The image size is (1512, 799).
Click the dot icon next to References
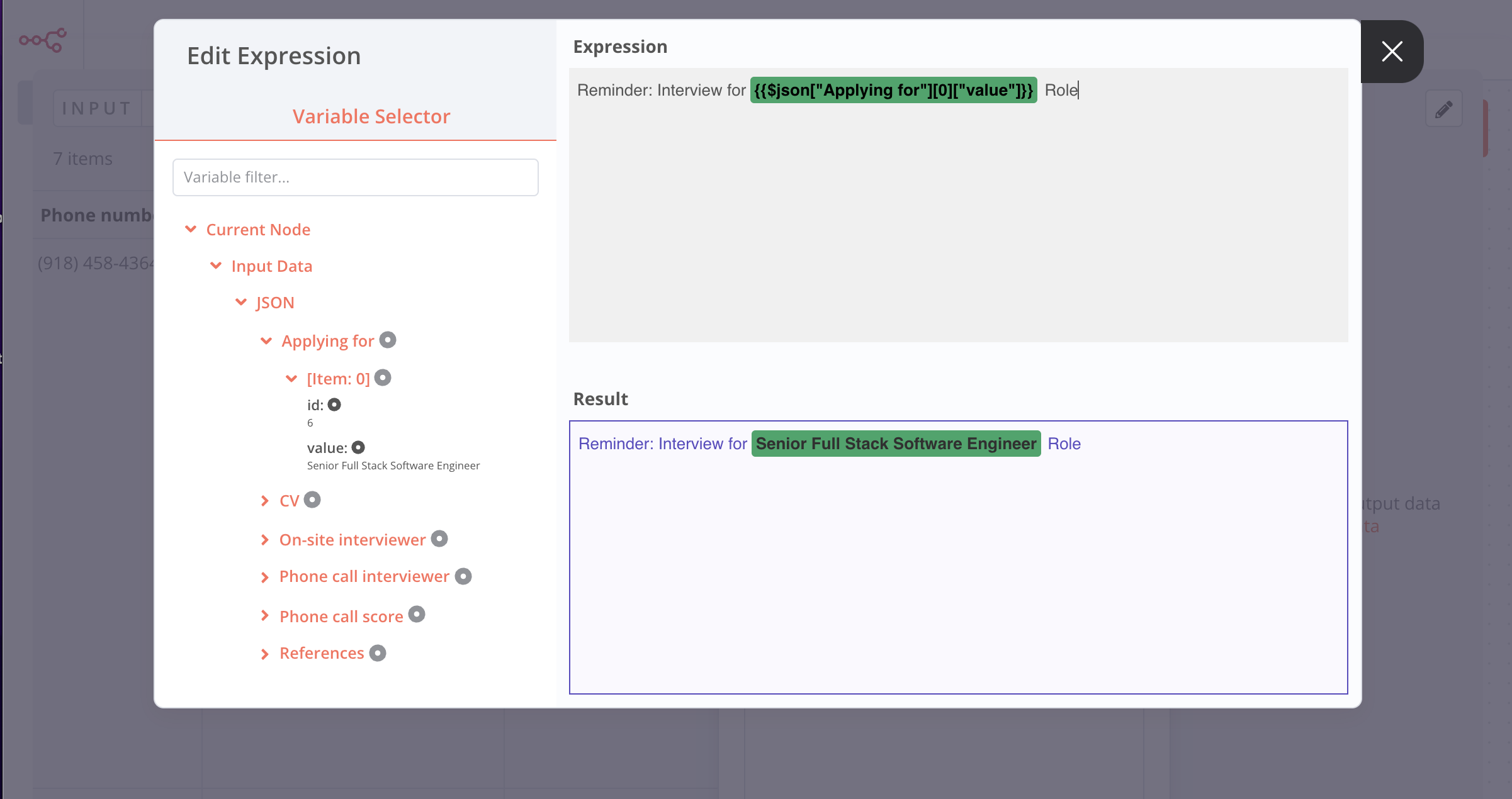(378, 653)
